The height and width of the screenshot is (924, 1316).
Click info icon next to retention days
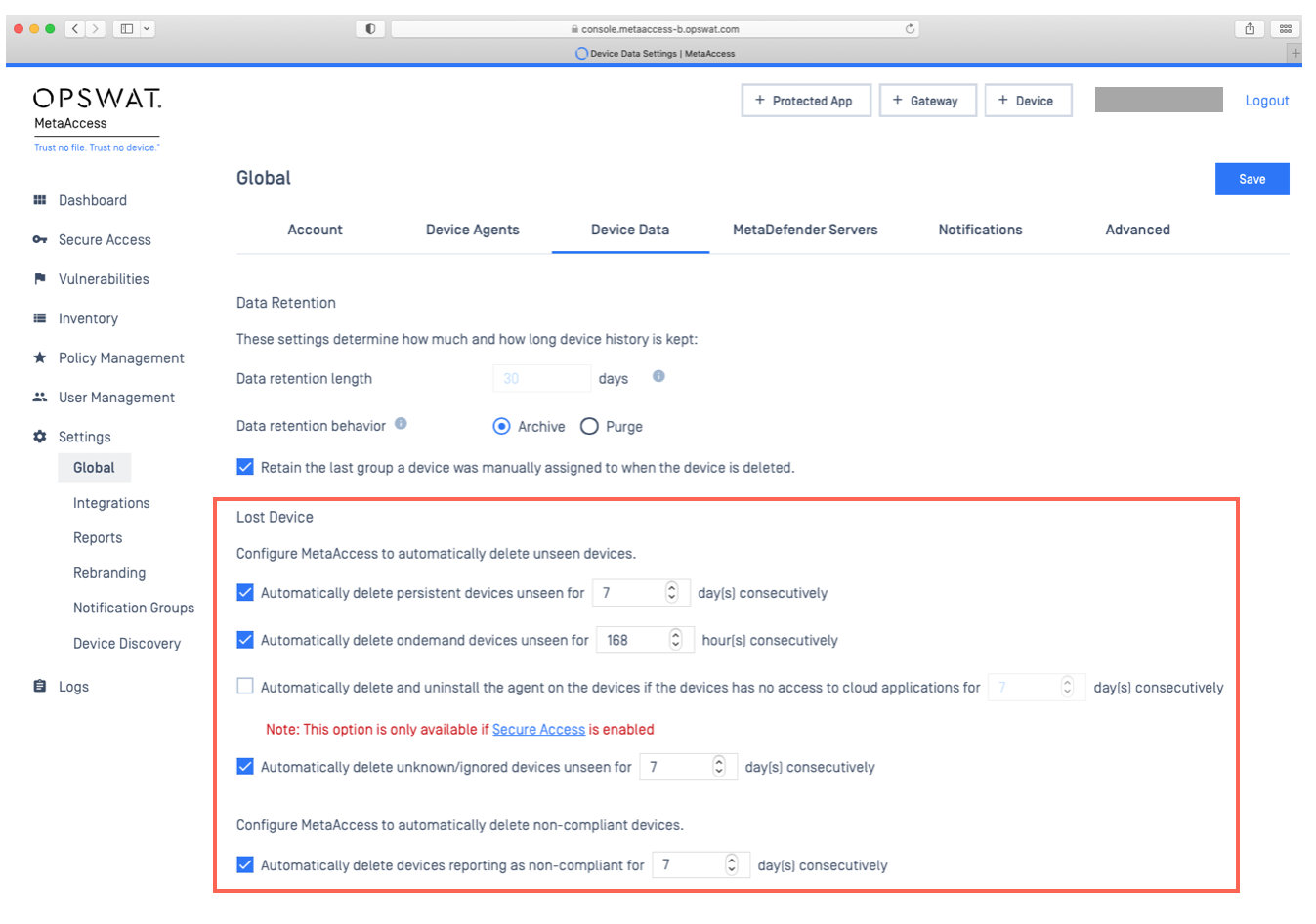click(658, 376)
